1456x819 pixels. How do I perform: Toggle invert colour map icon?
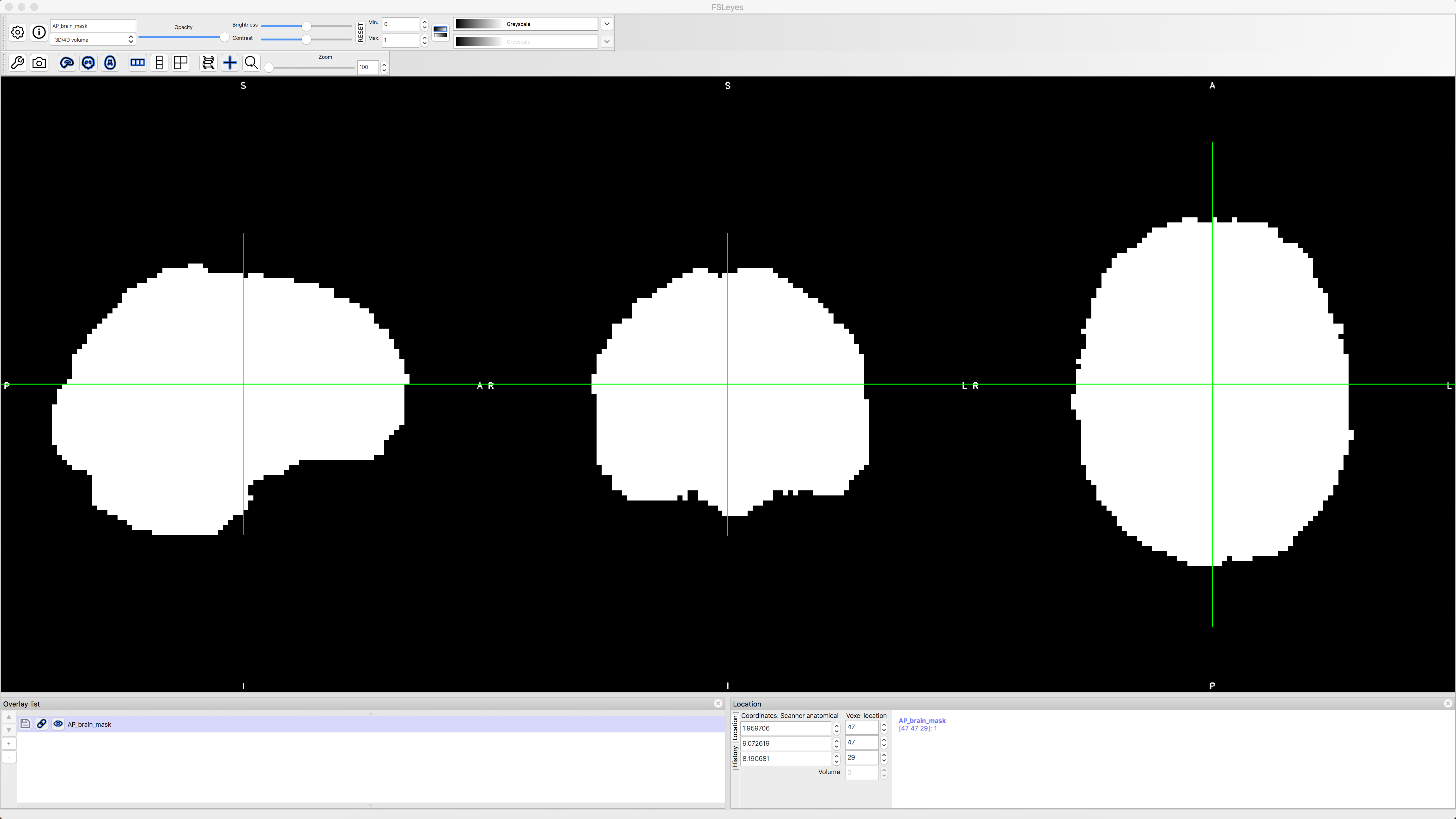440,32
